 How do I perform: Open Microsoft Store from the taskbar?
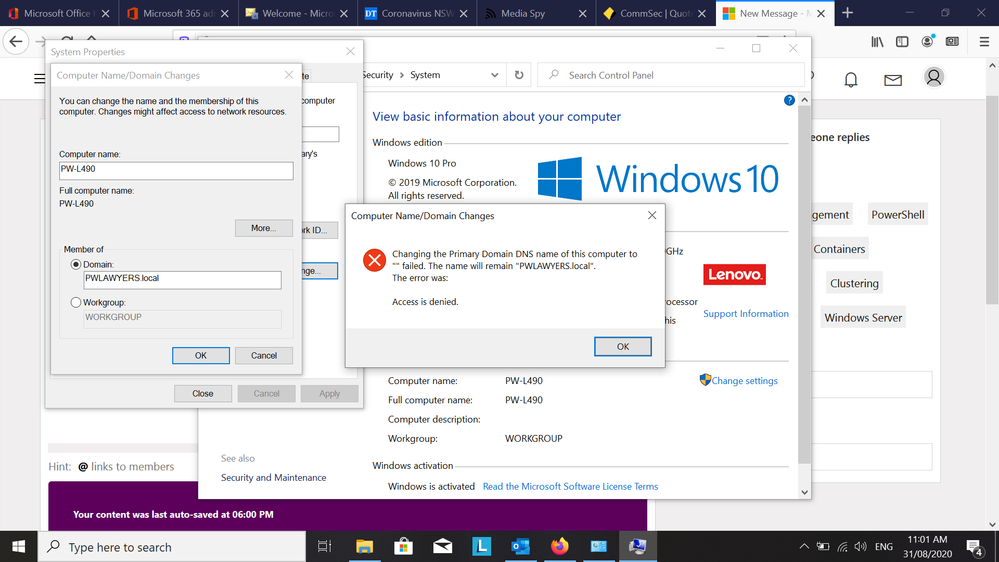coord(403,547)
